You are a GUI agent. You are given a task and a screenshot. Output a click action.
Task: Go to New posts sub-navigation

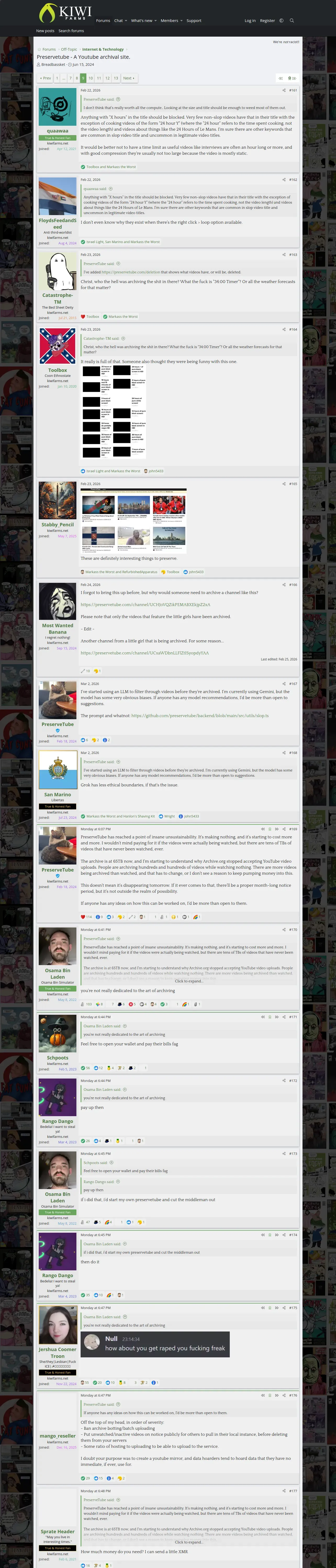pos(45,31)
